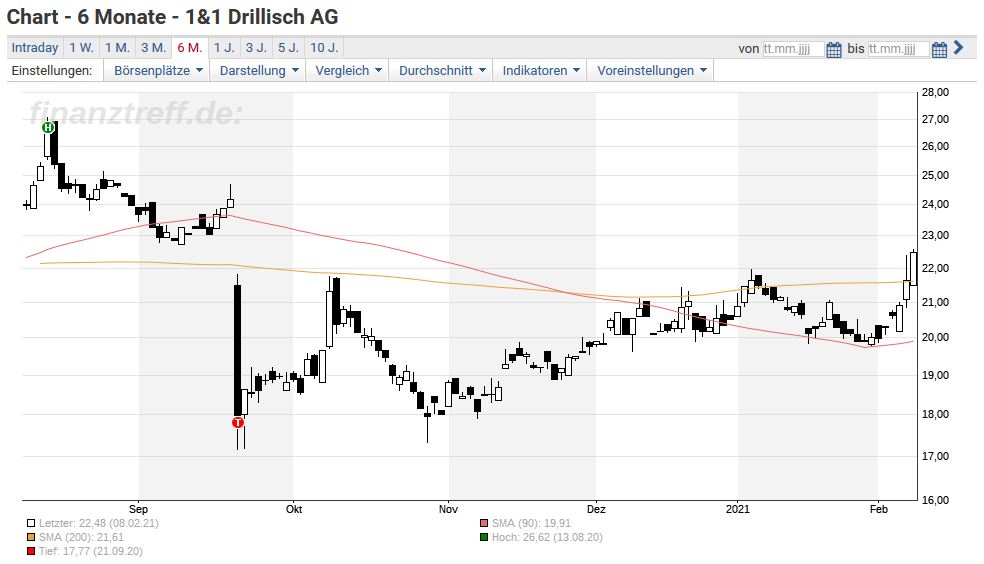Expand the Darstellung dropdown
Image resolution: width=984 pixels, height=564 pixels.
pyautogui.click(x=259, y=71)
